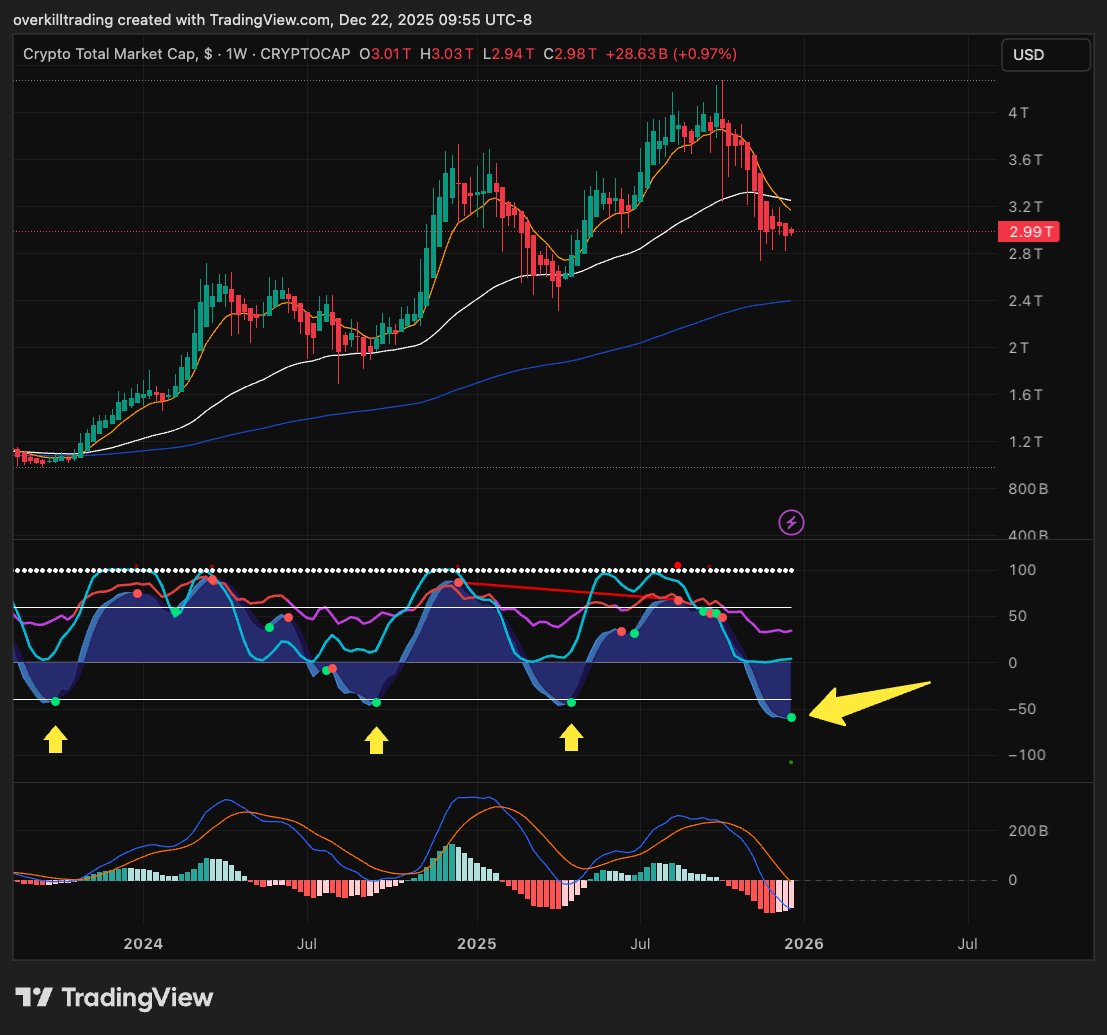Viewport: 1107px width, 1035px height.
Task: Click the oscillator 100 scale label
Action: click(x=1022, y=570)
